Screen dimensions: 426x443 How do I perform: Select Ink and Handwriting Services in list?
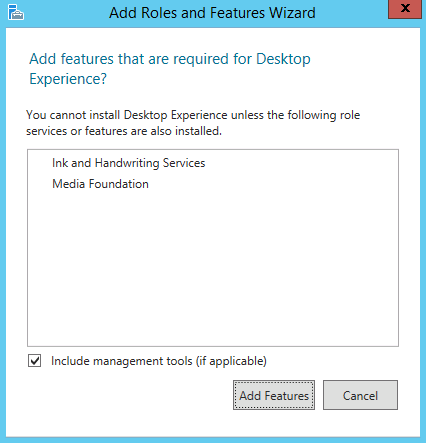129,163
